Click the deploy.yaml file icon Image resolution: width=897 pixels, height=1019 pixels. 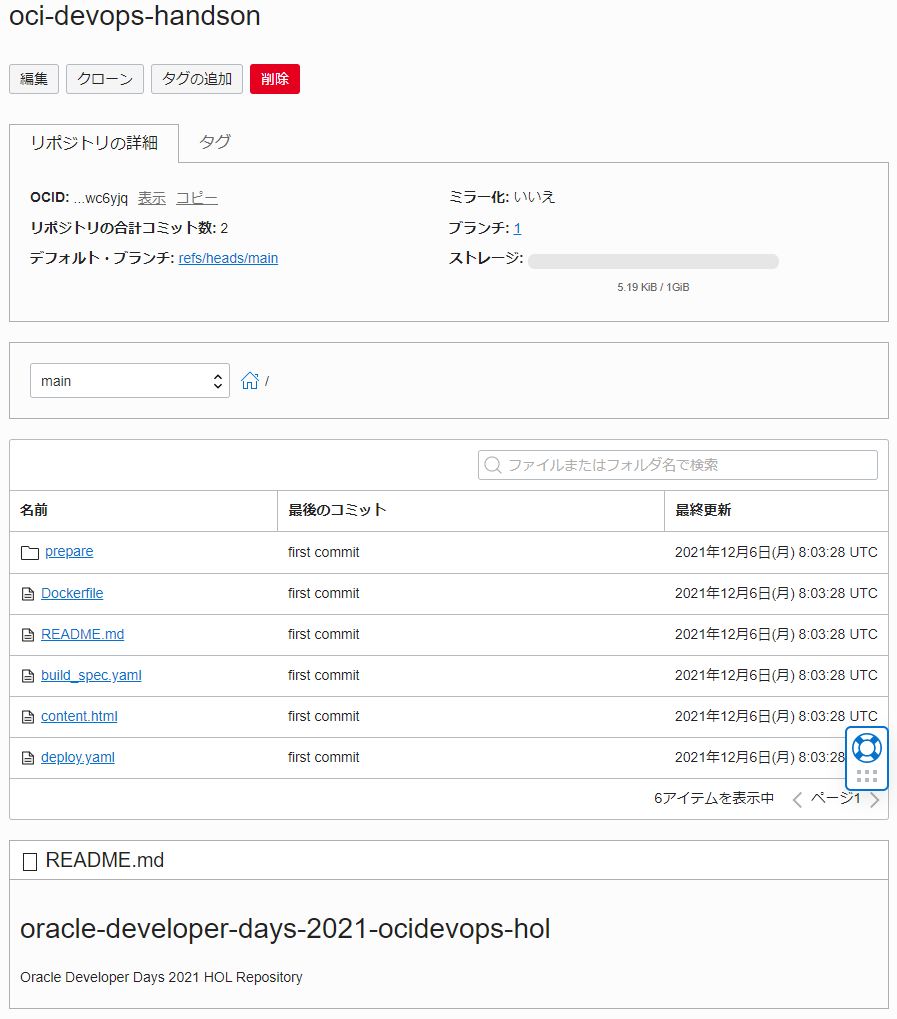click(28, 758)
